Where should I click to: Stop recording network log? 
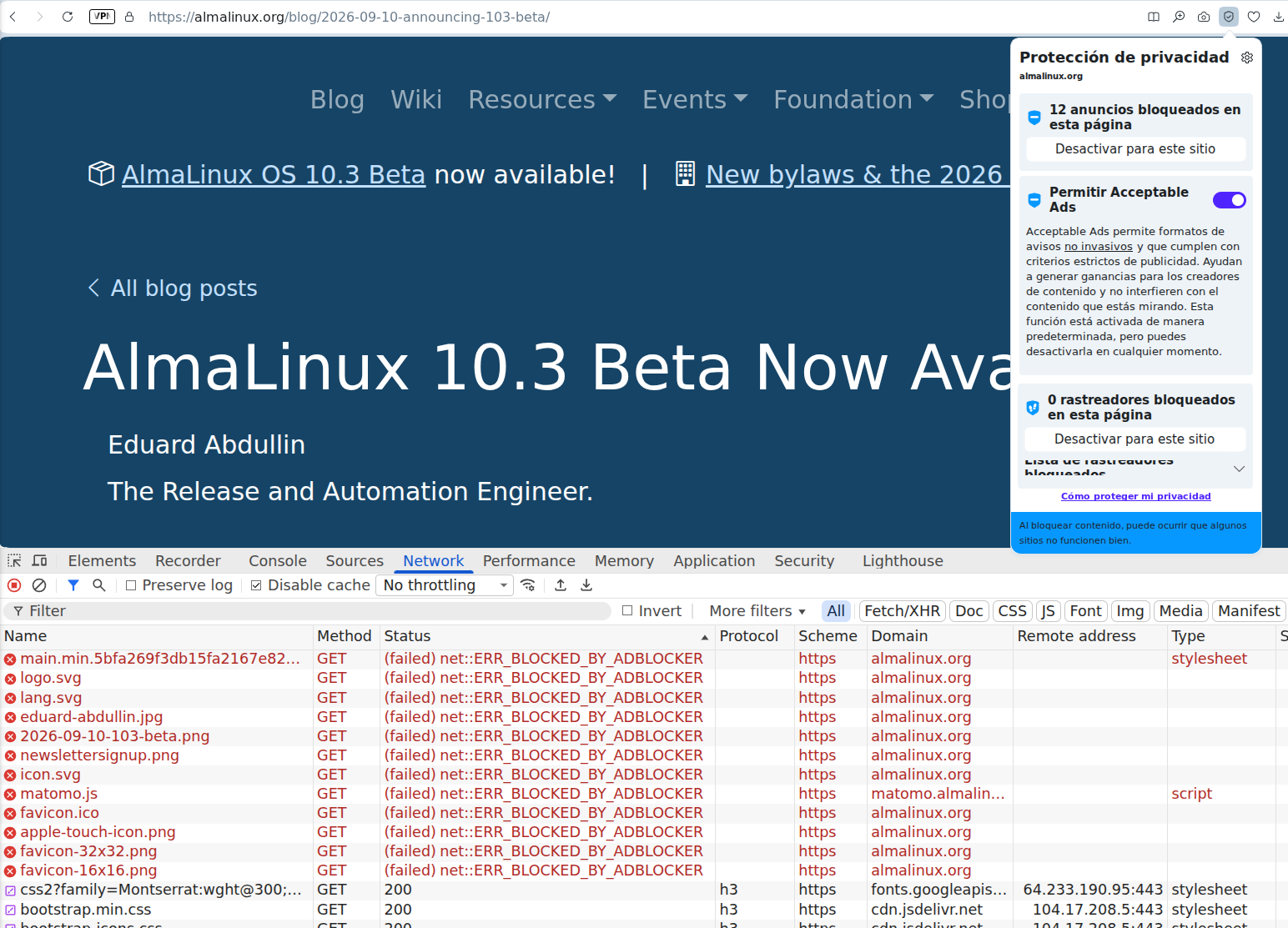coord(14,585)
